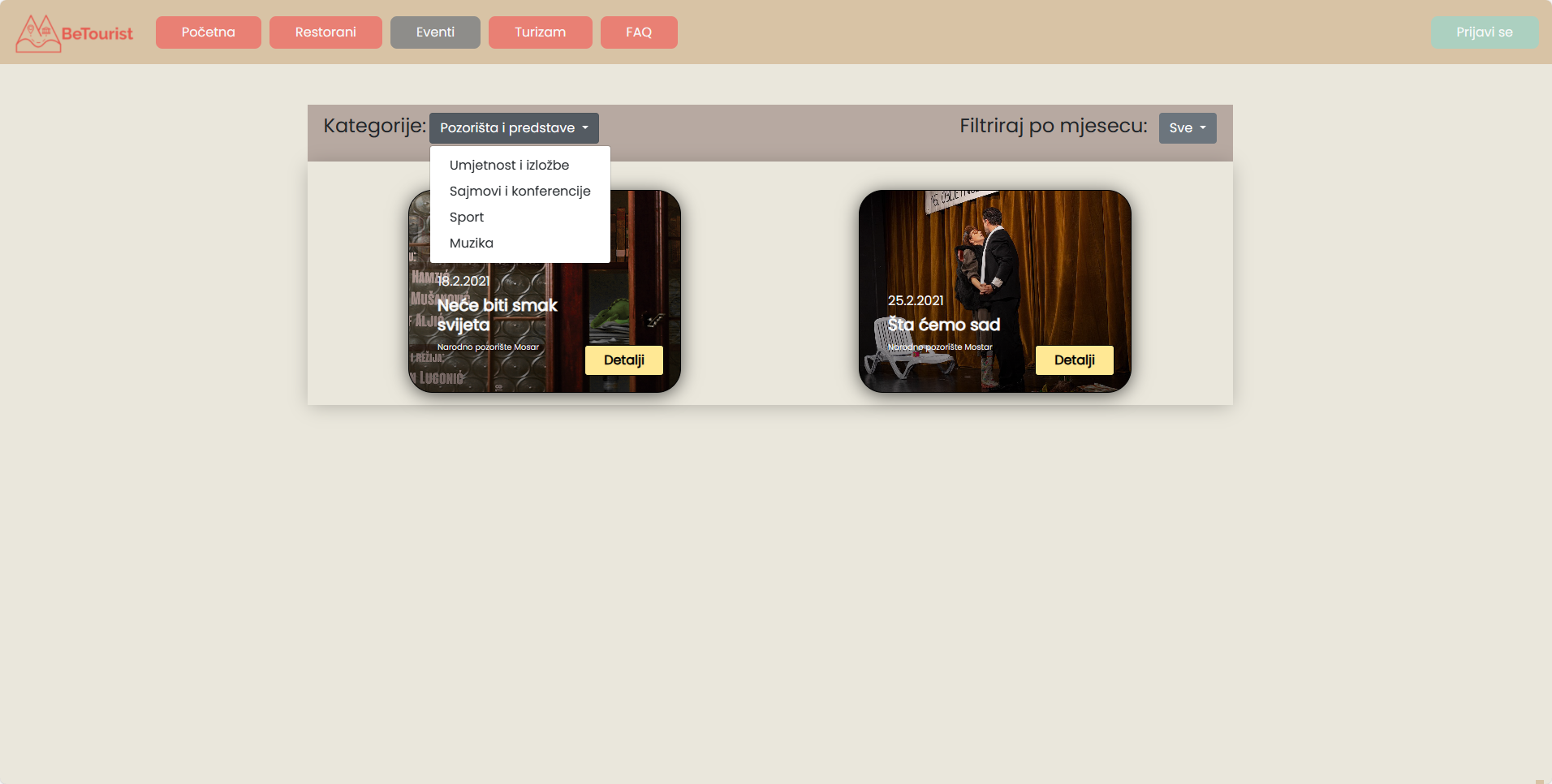Viewport: 1552px width, 784px height.
Task: Select the Eventi navigation button
Action: pos(435,32)
